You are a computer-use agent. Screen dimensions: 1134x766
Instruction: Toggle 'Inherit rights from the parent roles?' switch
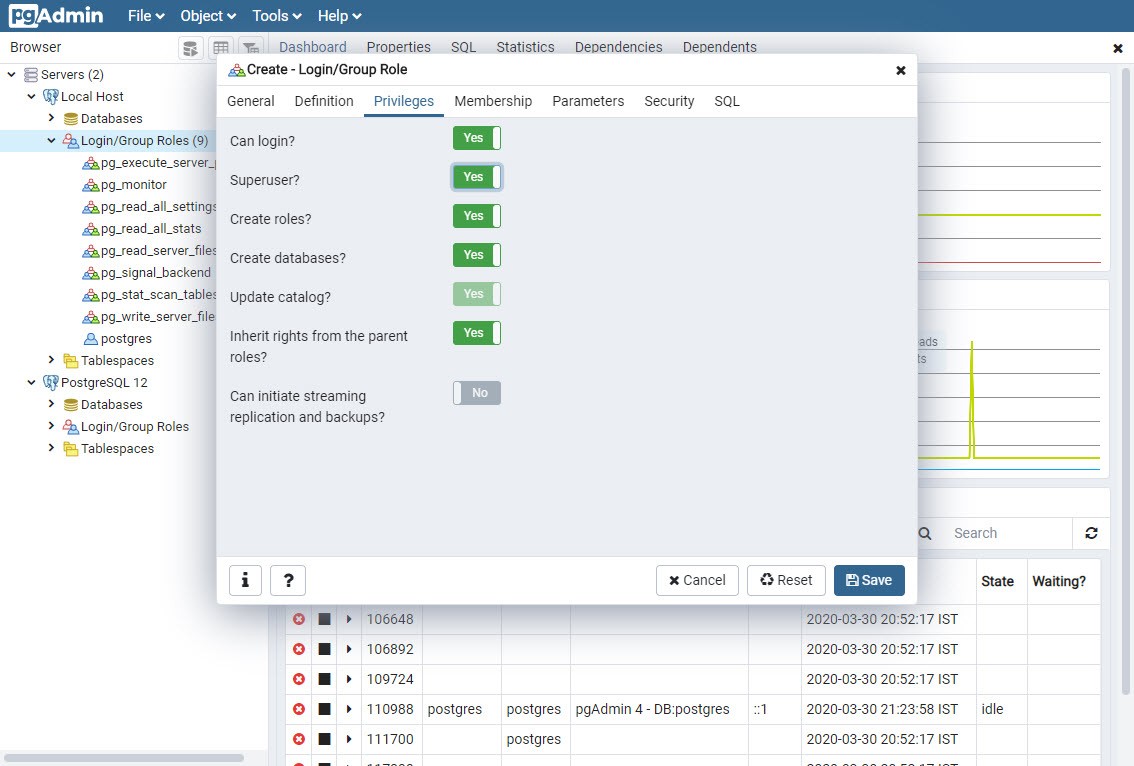click(477, 333)
